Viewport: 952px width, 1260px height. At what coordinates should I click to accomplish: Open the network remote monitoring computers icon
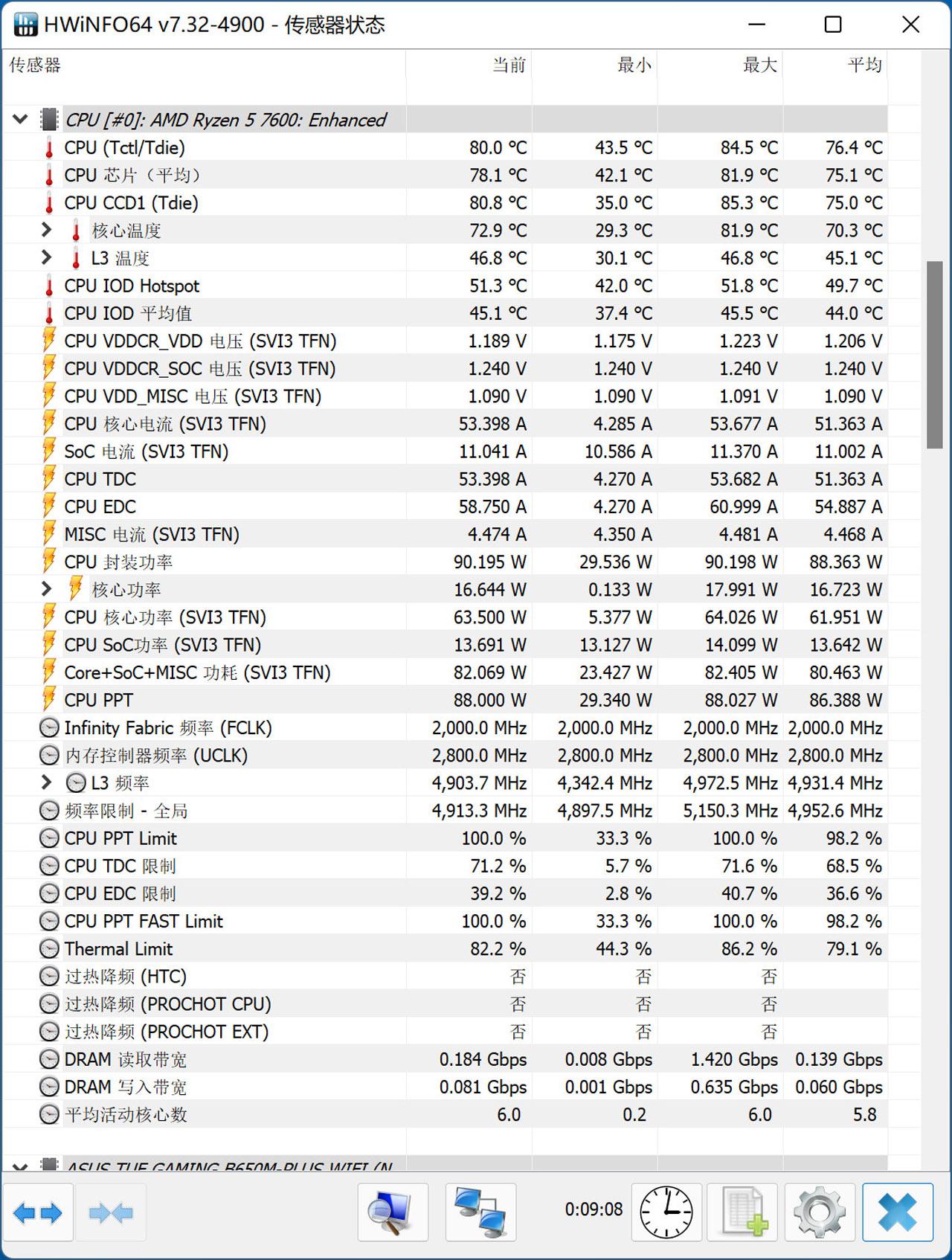click(x=480, y=1212)
